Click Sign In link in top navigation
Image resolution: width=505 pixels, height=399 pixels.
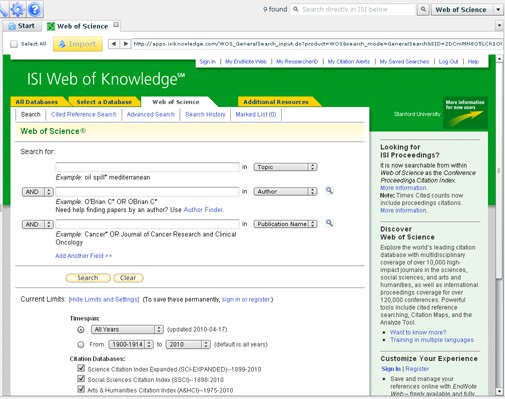(207, 62)
